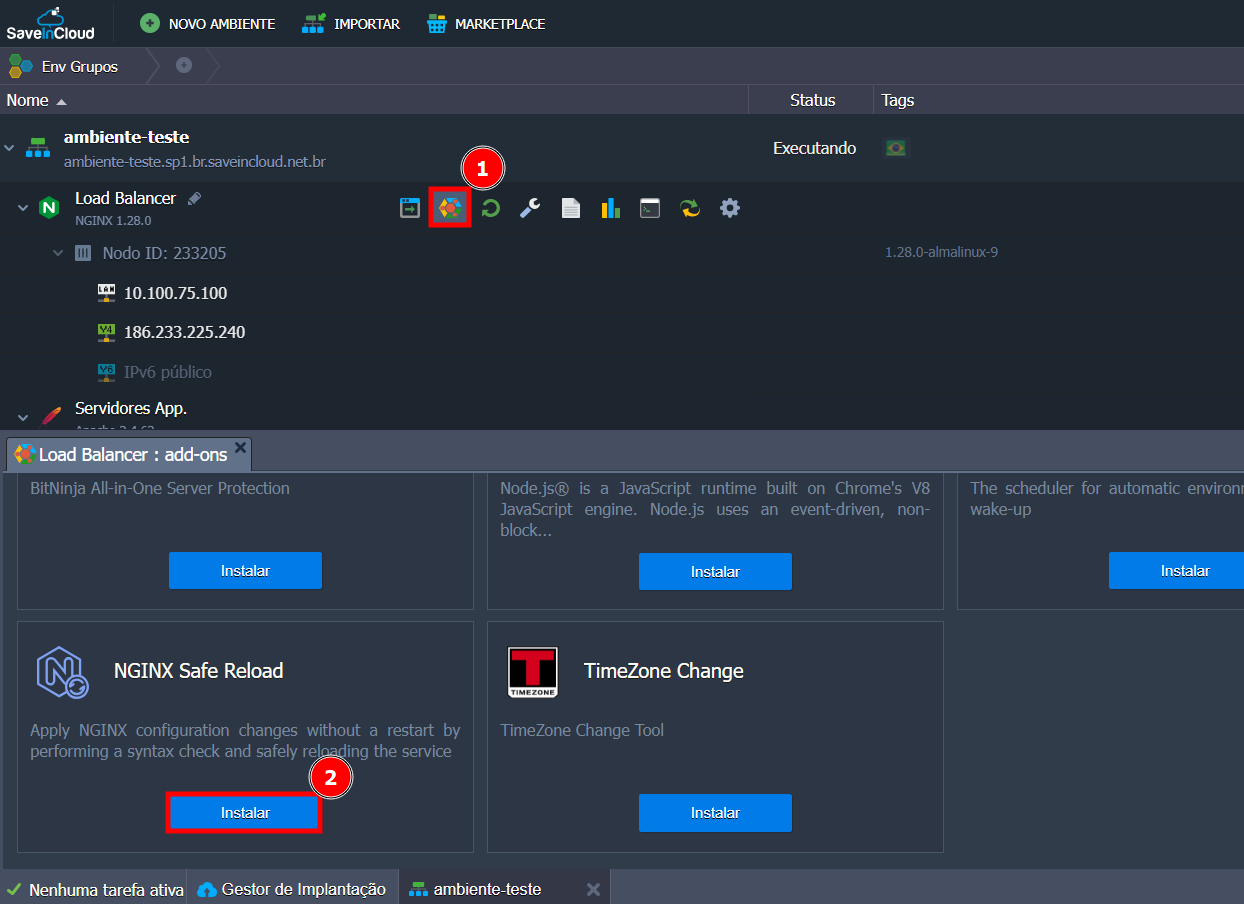Screen dimensions: 1244x904
Task: Click the TimeZone Change add-on icon
Action: coord(533,672)
